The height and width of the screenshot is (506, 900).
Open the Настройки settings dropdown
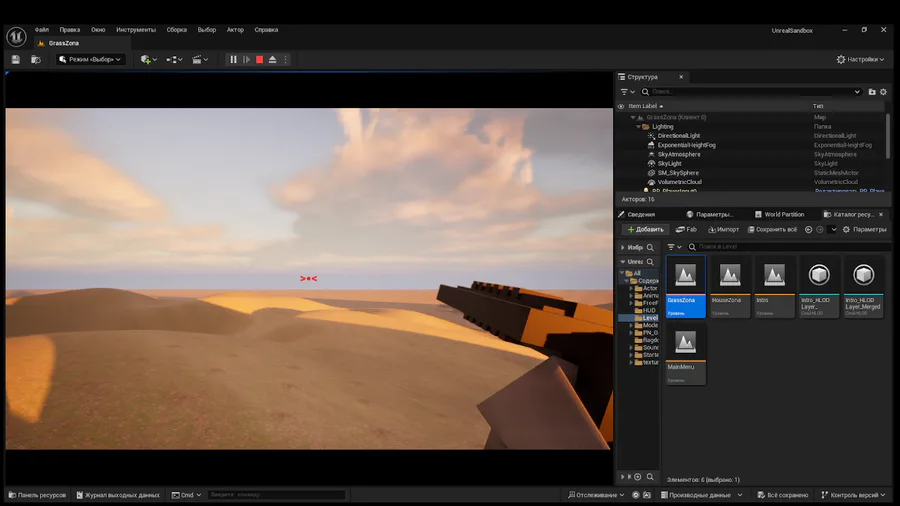pyautogui.click(x=860, y=60)
